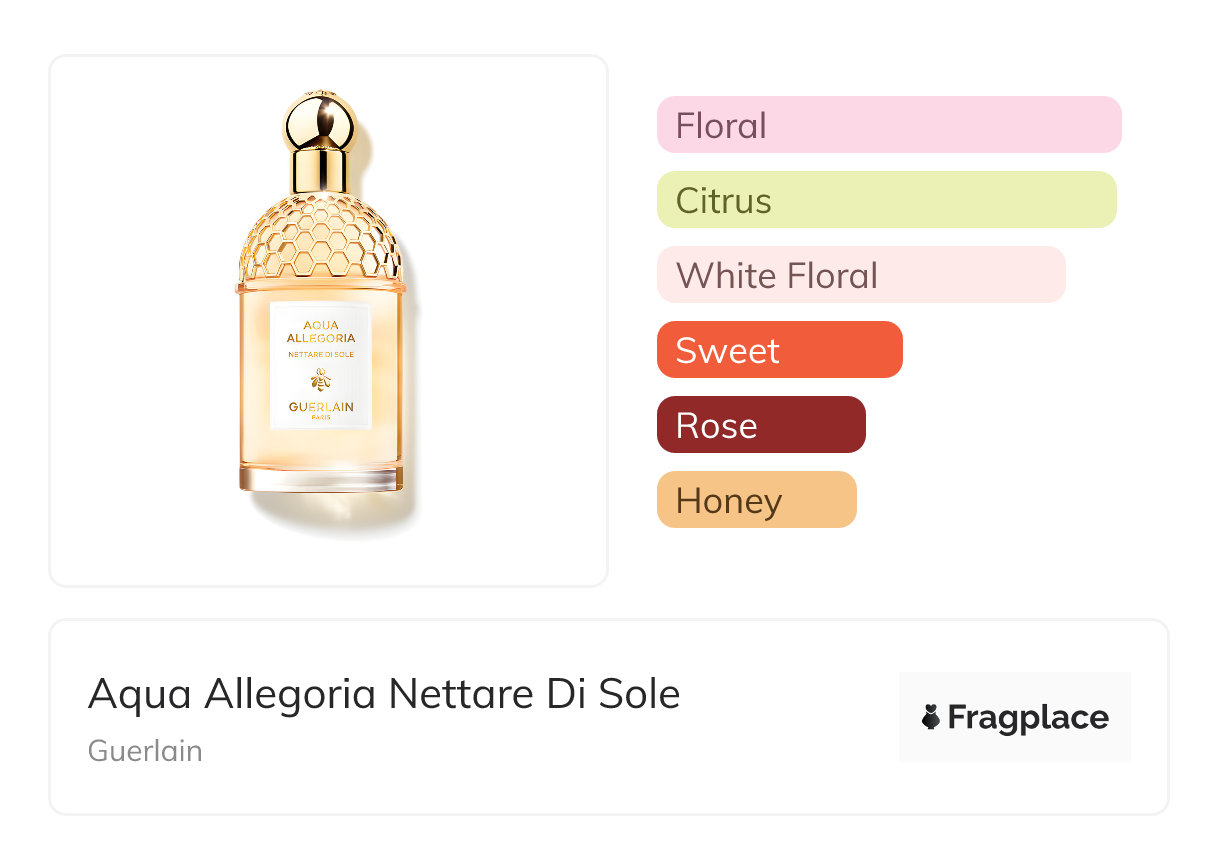This screenshot has width=1218, height=864.
Task: Click the AQUA ALLEGORIA text on bottle
Action: [x=320, y=331]
